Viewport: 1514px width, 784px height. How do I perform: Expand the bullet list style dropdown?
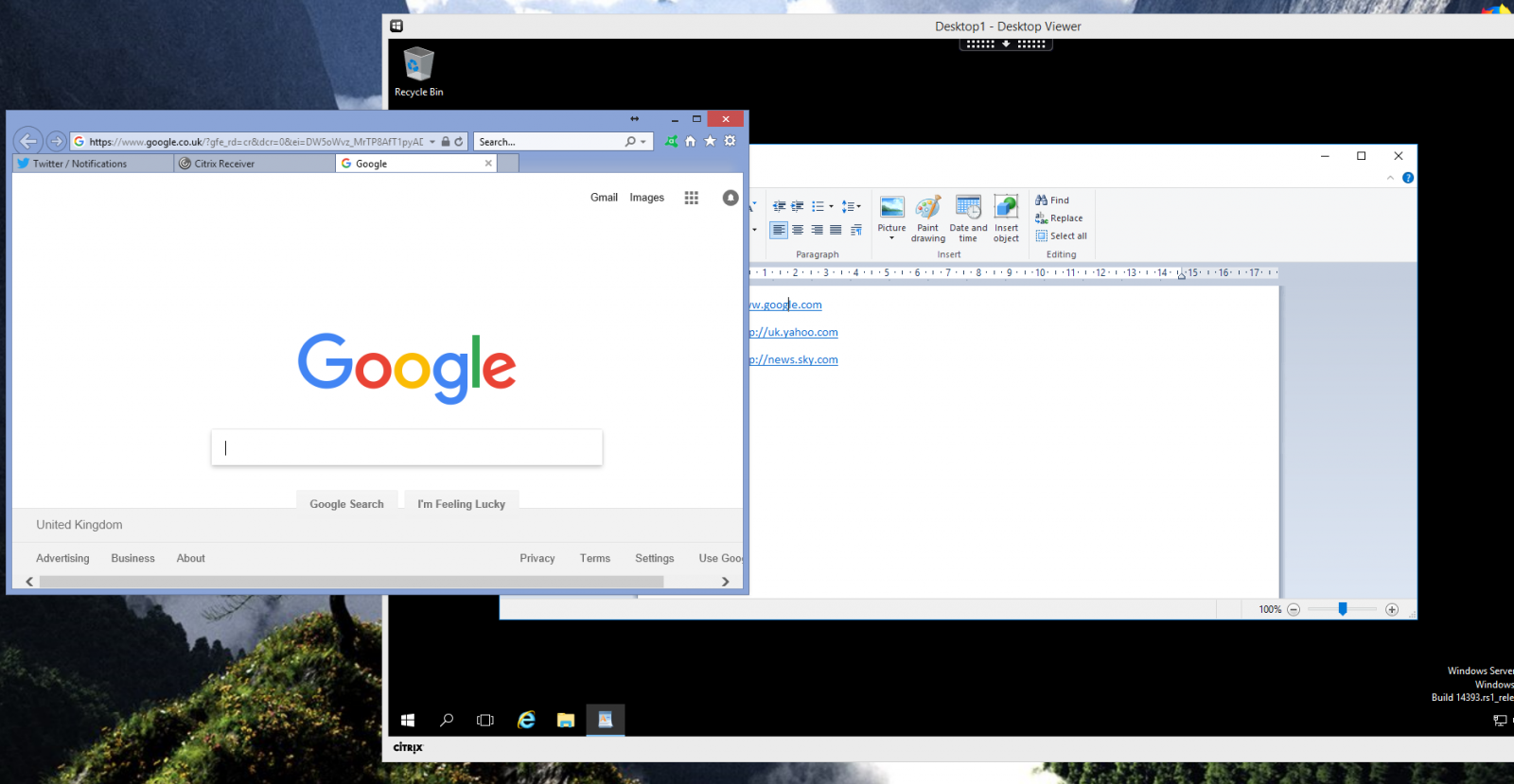[832, 206]
